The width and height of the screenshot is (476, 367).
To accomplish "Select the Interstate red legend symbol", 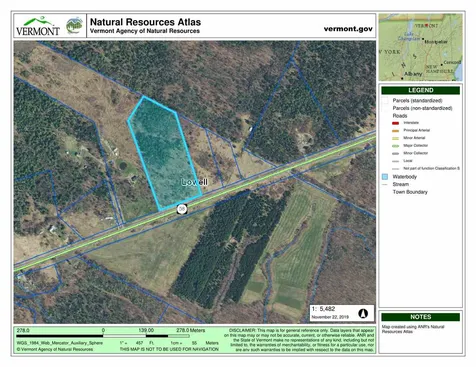I will 395,123.
